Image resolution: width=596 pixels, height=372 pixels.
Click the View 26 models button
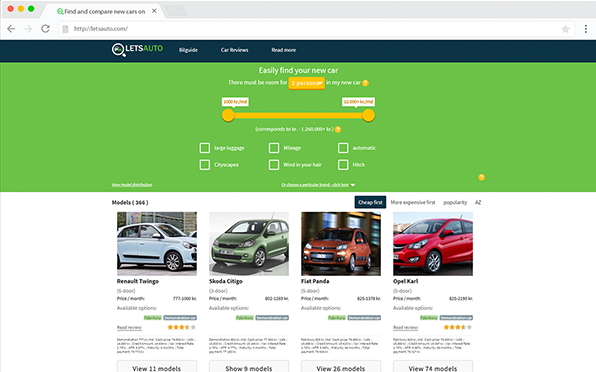(x=341, y=367)
